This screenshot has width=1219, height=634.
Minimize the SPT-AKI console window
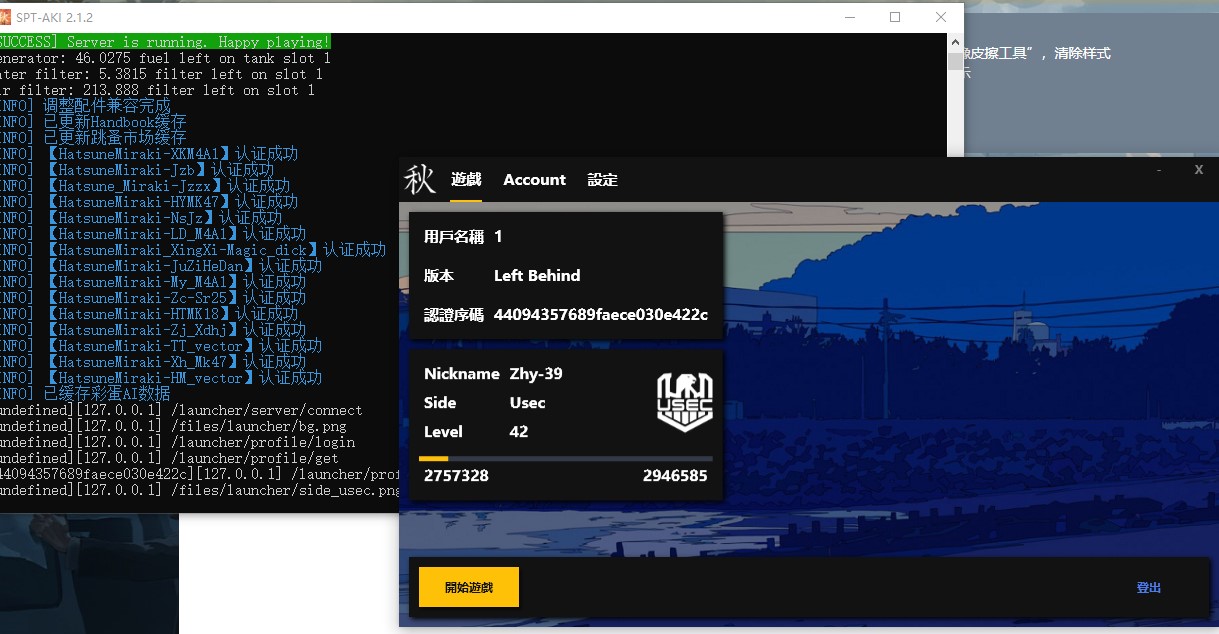pos(849,17)
